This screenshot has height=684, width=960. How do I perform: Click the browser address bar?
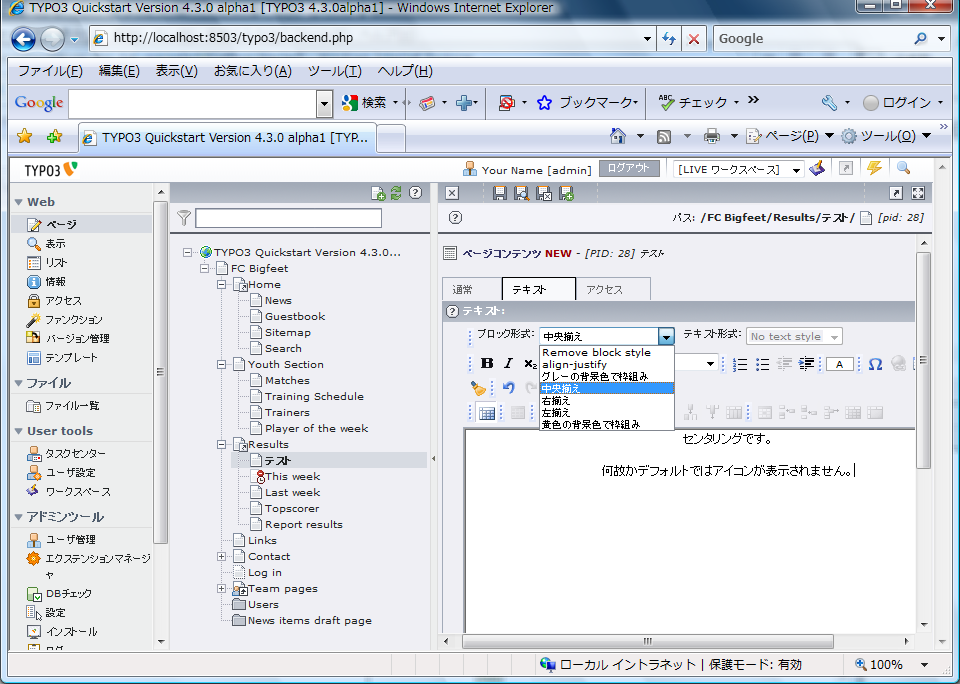(x=373, y=39)
